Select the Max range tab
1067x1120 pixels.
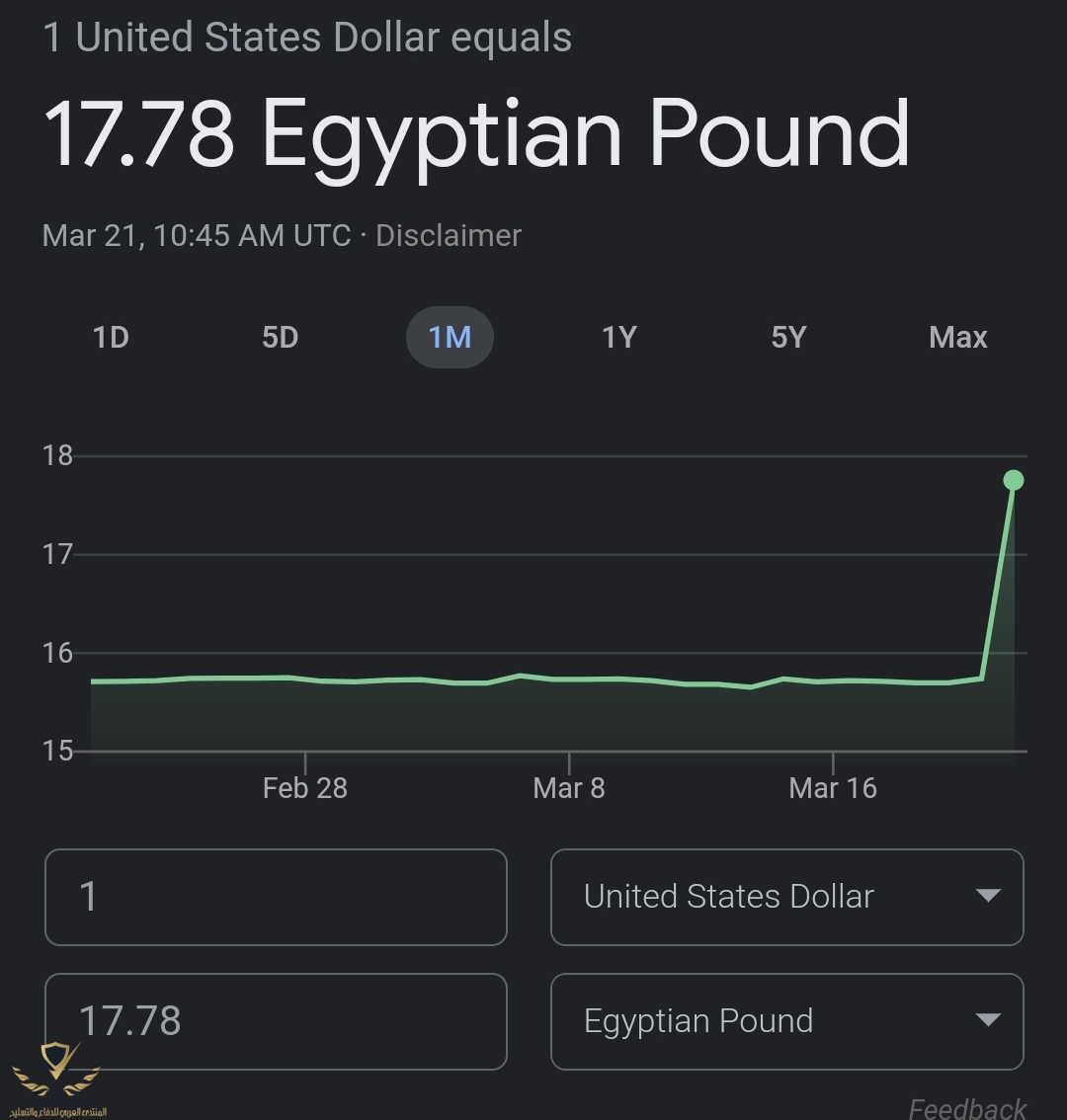click(957, 337)
